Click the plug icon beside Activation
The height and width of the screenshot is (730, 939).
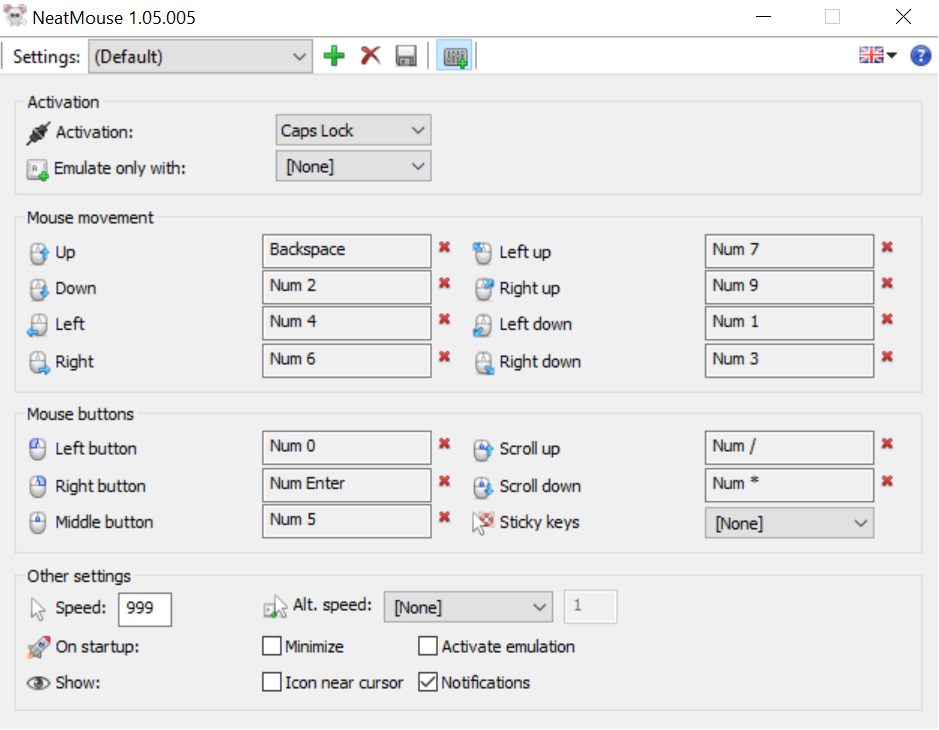(x=38, y=133)
